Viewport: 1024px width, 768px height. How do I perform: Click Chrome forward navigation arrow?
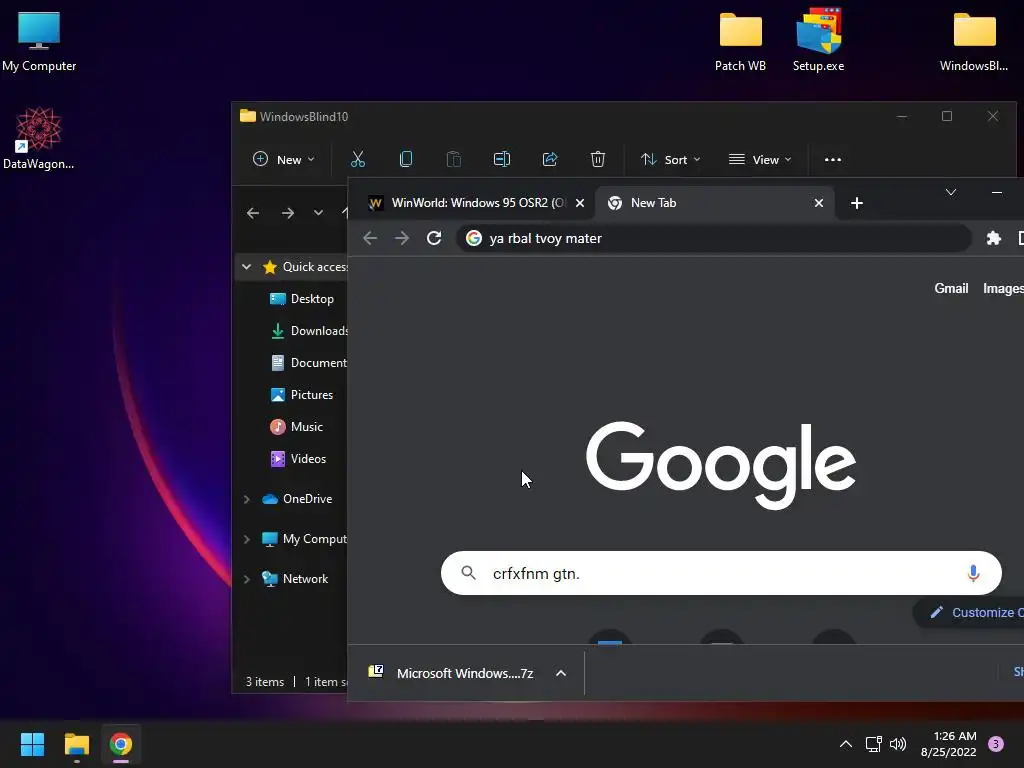(x=402, y=238)
